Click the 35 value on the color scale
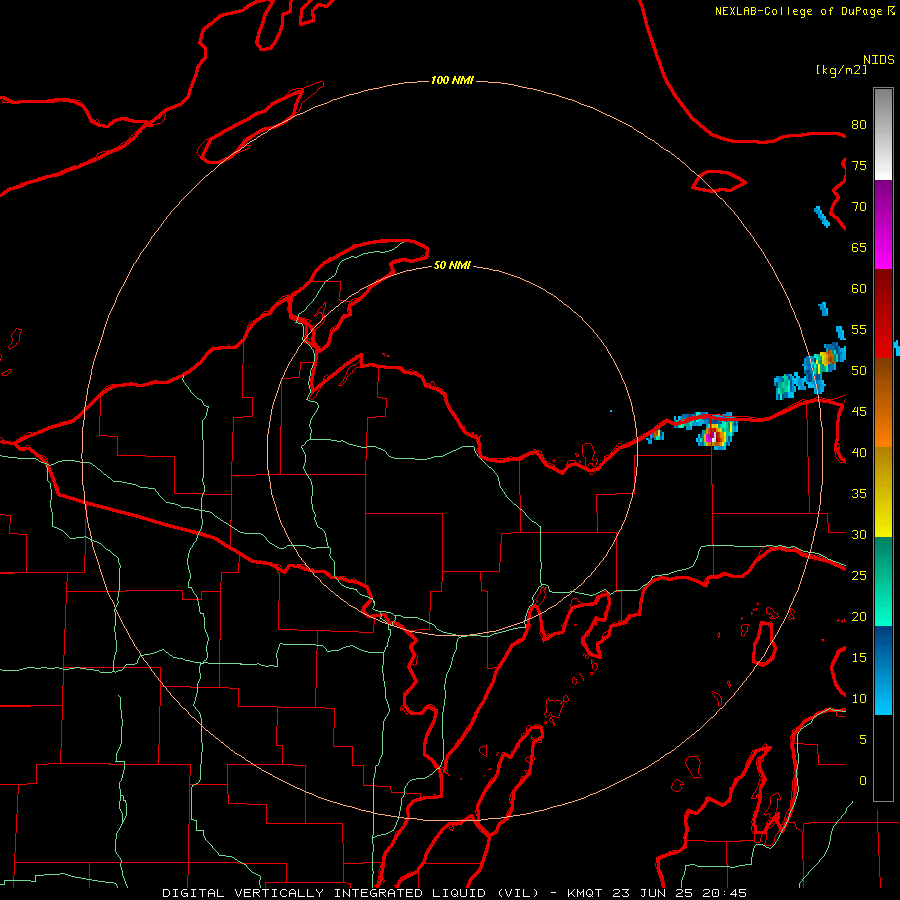Viewport: 900px width, 900px height. 859,494
